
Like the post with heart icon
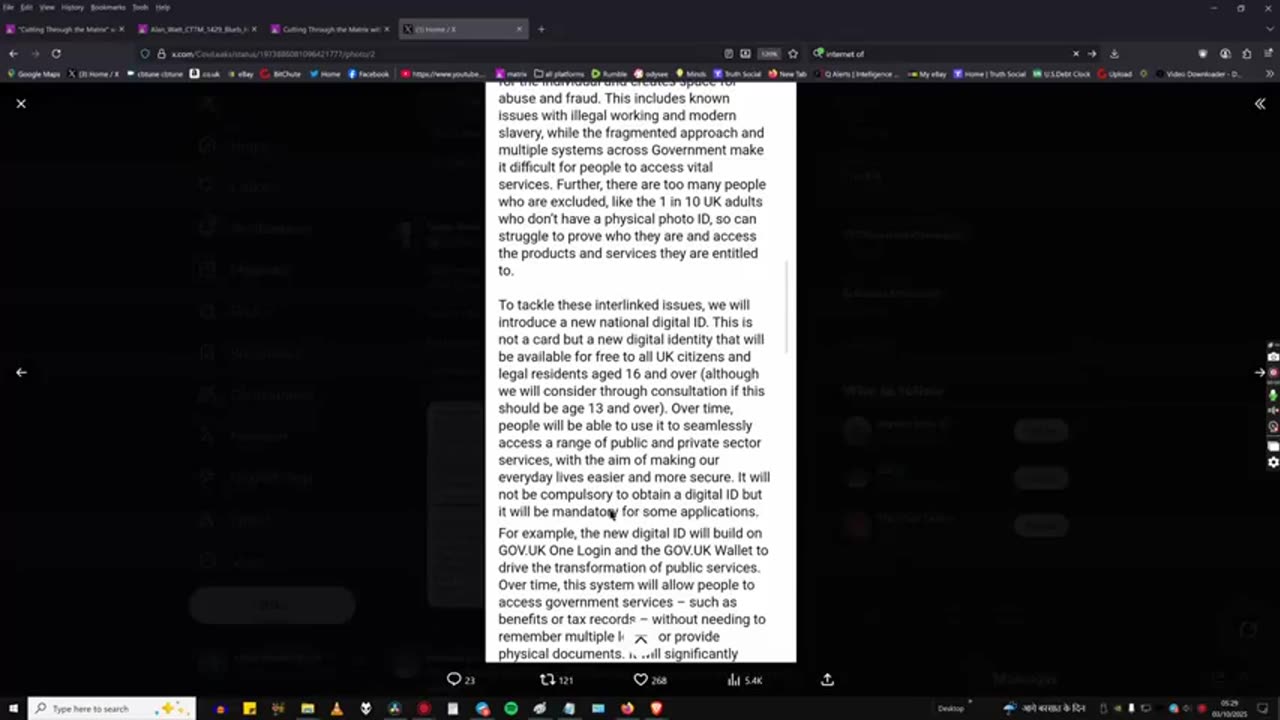[x=641, y=679]
